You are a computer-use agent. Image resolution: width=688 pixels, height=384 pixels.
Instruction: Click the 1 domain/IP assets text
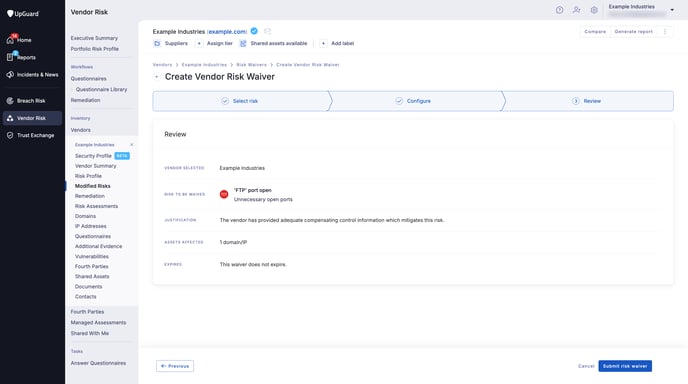pos(233,242)
